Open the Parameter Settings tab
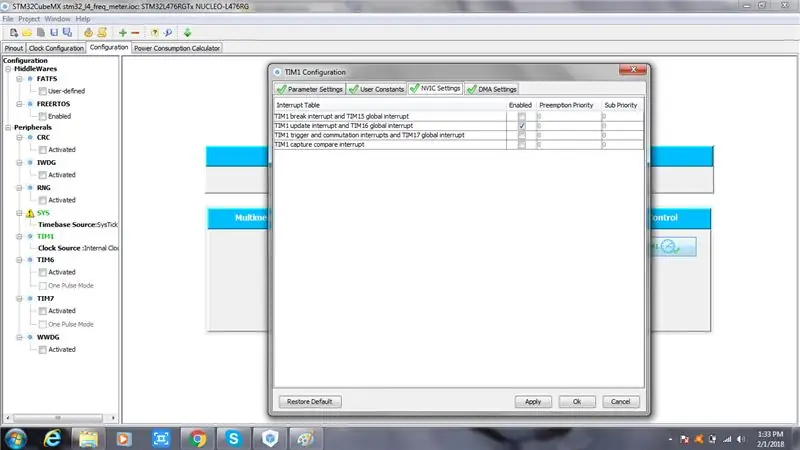This screenshot has height=450, width=800. pyautogui.click(x=310, y=89)
